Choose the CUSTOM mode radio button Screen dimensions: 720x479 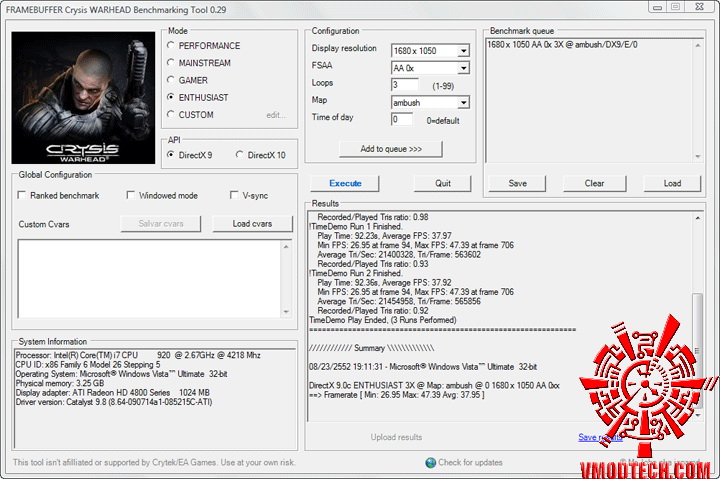pos(171,114)
